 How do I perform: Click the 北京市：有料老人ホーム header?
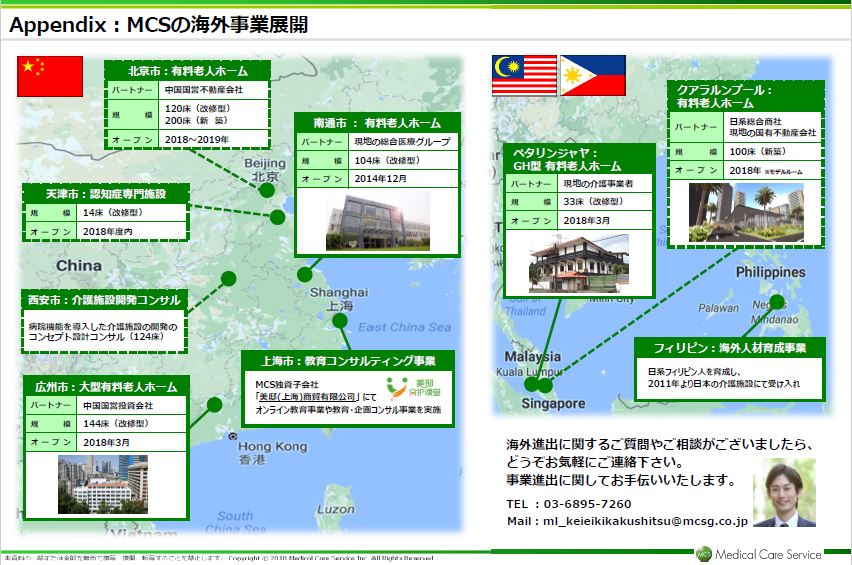click(187, 71)
